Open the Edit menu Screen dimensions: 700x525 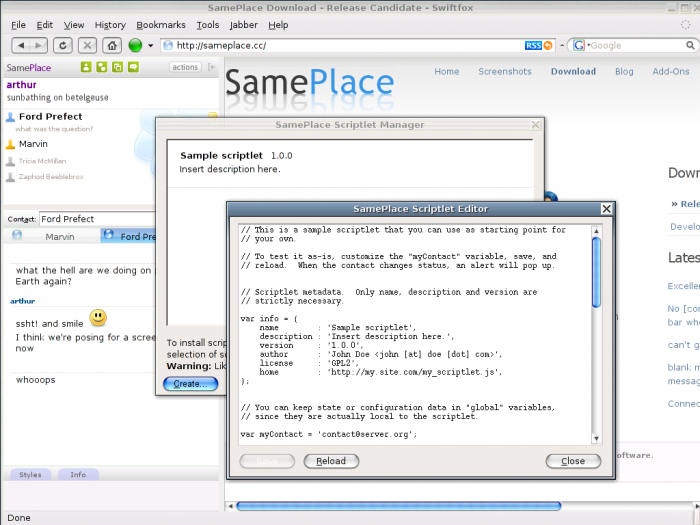45,25
